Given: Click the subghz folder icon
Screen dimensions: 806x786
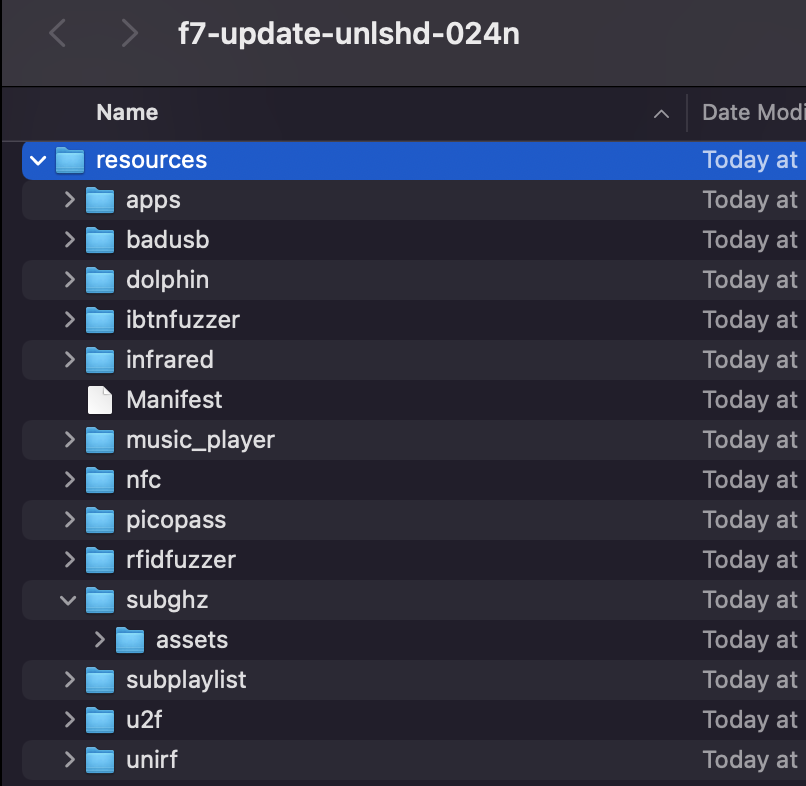Looking at the screenshot, I should coord(101,600).
